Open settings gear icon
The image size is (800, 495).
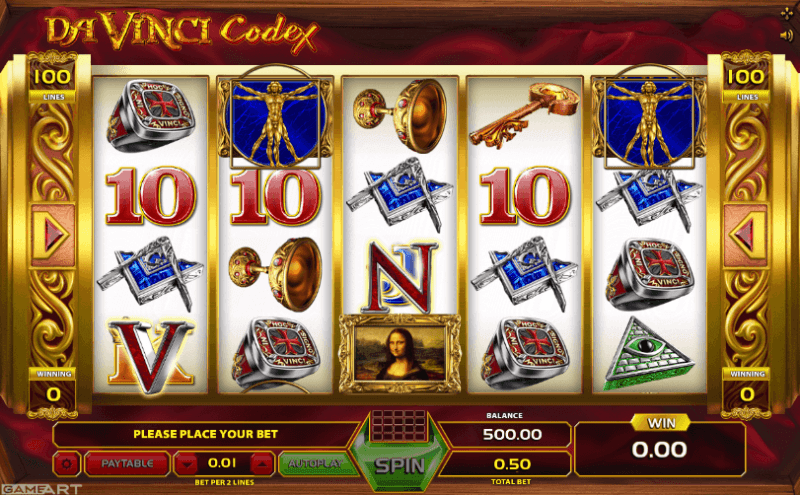click(67, 464)
